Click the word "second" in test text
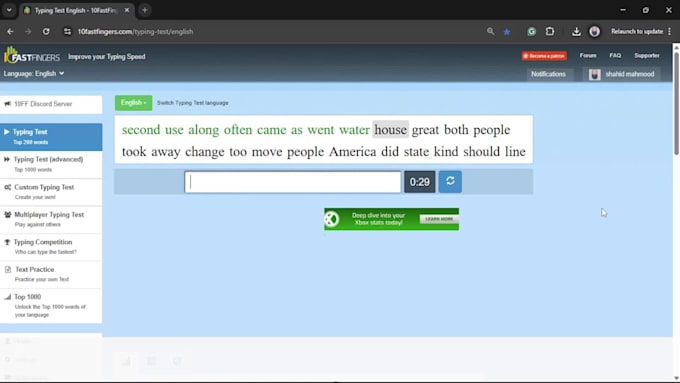This screenshot has width=680, height=383. [x=141, y=130]
